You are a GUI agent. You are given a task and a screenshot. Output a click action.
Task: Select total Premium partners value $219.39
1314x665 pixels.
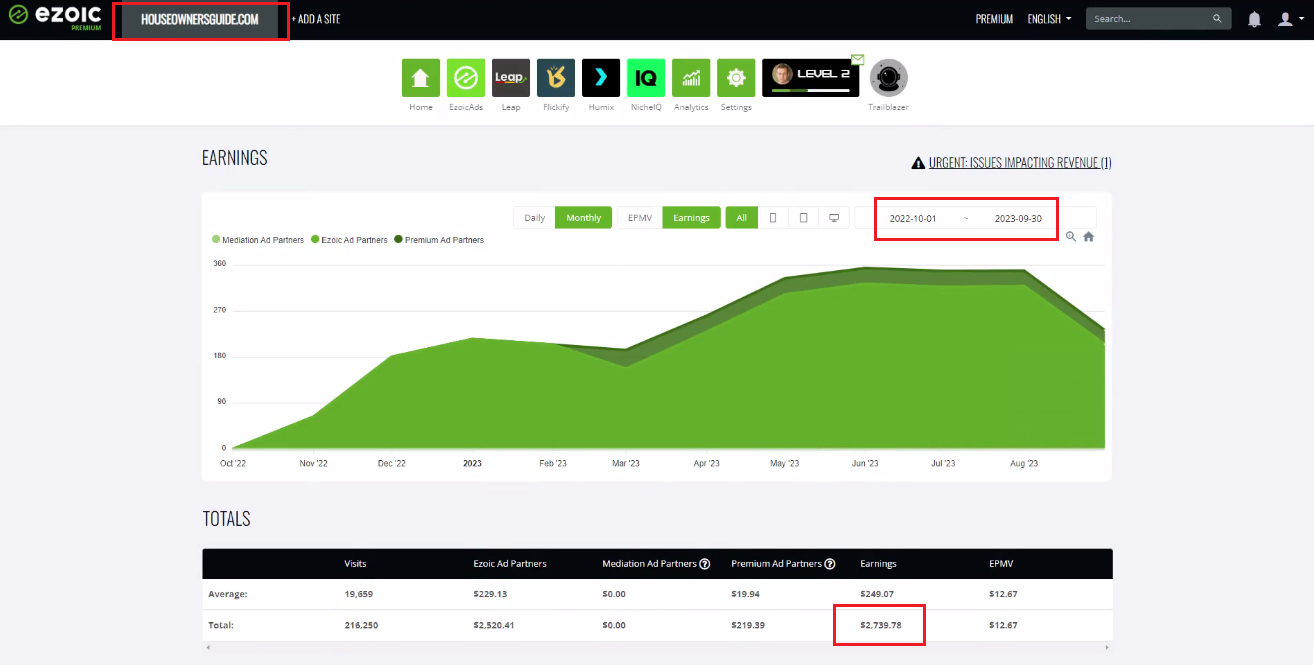pyautogui.click(x=748, y=625)
